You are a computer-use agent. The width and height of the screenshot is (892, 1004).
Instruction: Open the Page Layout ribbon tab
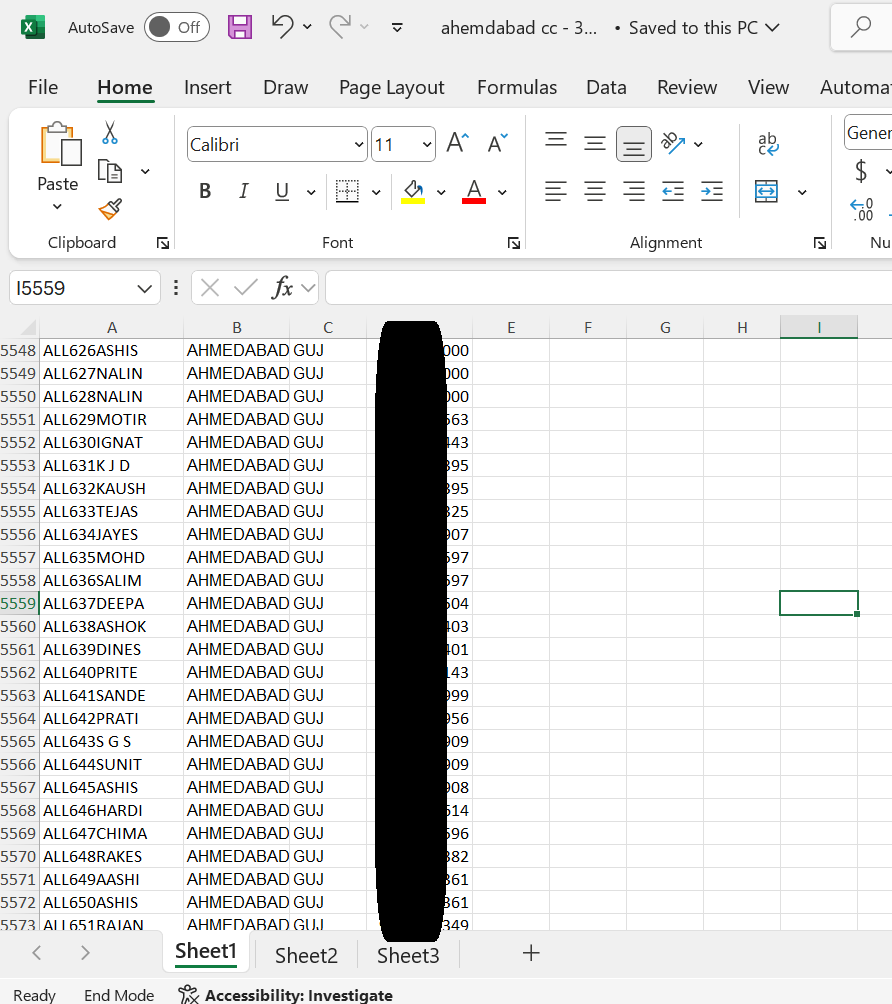click(391, 88)
